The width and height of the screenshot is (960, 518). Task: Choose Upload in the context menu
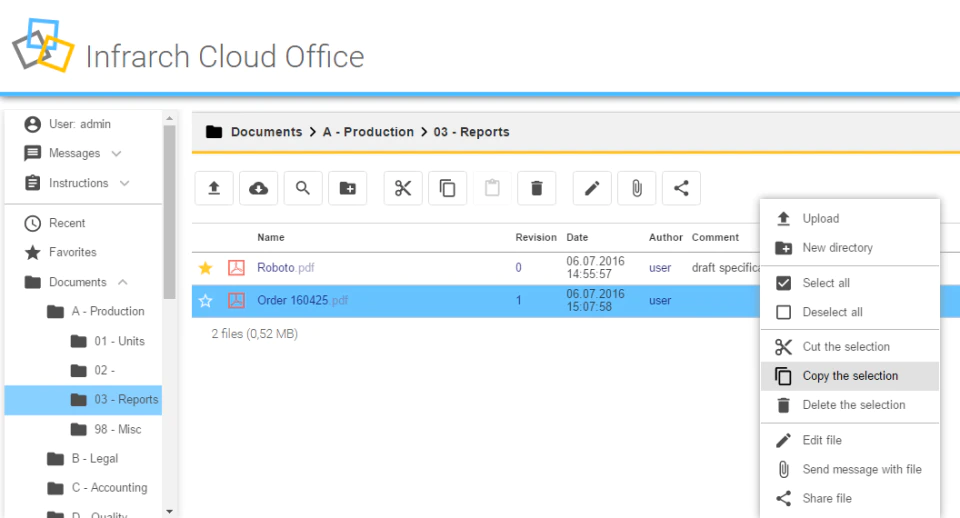click(x=850, y=219)
